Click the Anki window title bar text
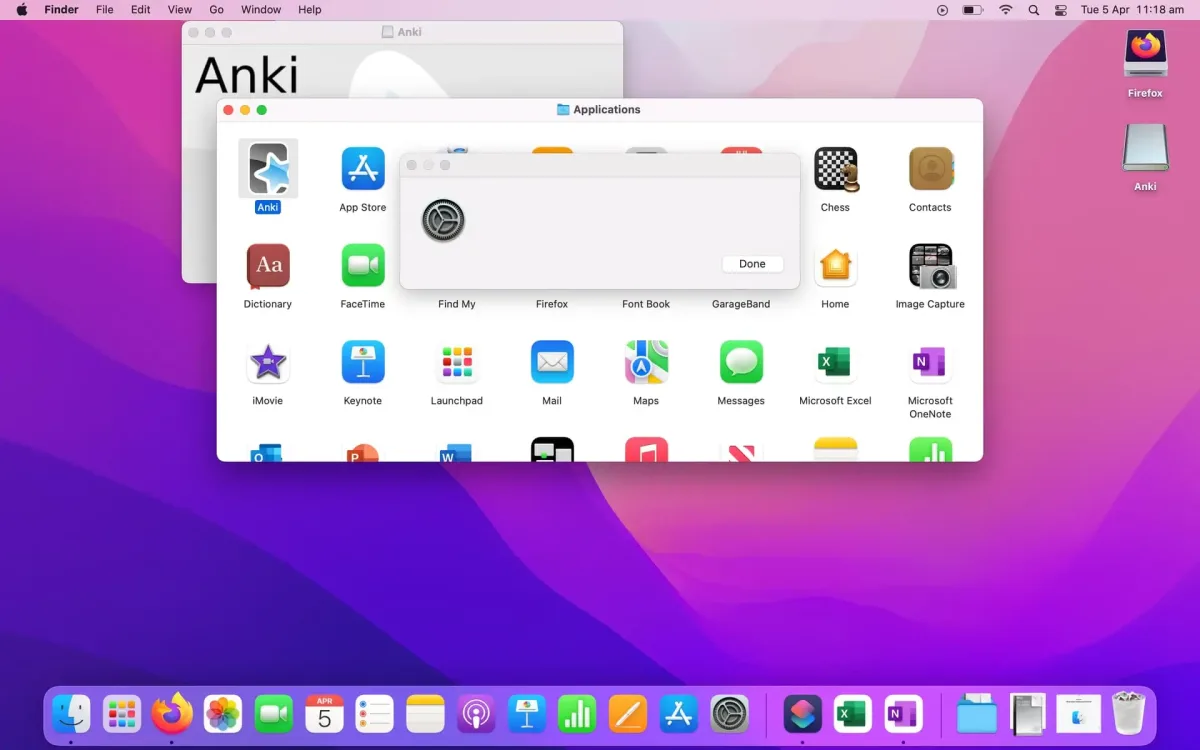The width and height of the screenshot is (1200, 750). [x=409, y=32]
